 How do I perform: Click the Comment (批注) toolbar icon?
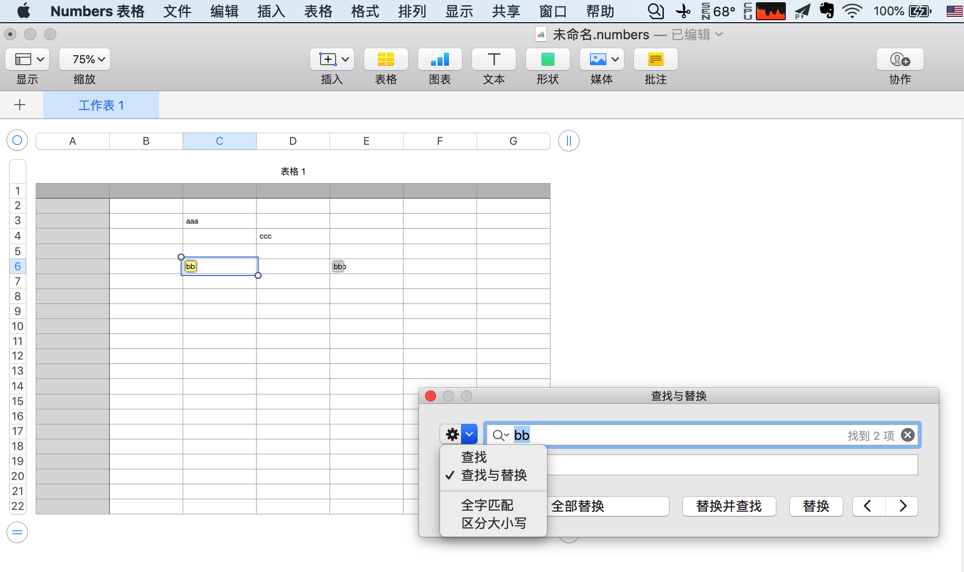click(x=655, y=59)
